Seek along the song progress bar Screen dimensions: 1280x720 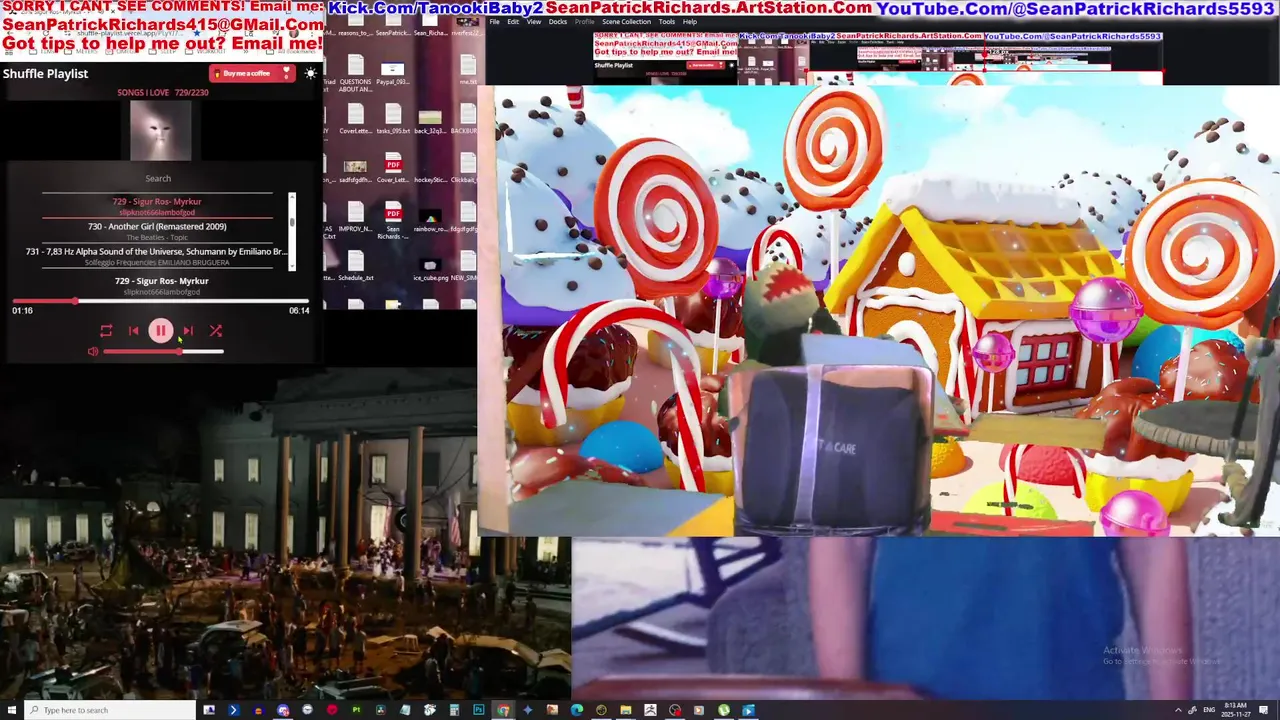(160, 301)
